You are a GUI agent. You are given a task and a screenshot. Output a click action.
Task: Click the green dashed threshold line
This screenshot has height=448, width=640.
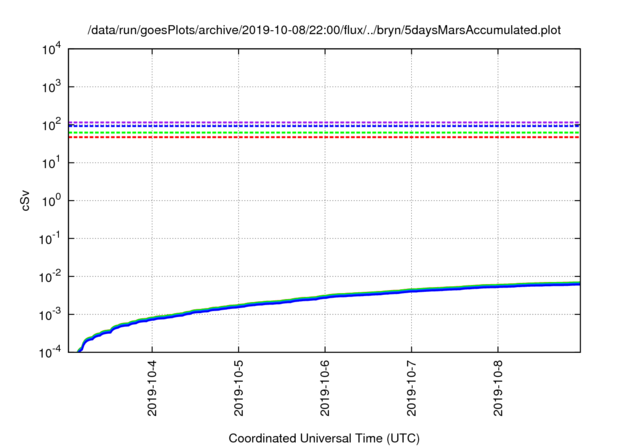[x=324, y=133]
